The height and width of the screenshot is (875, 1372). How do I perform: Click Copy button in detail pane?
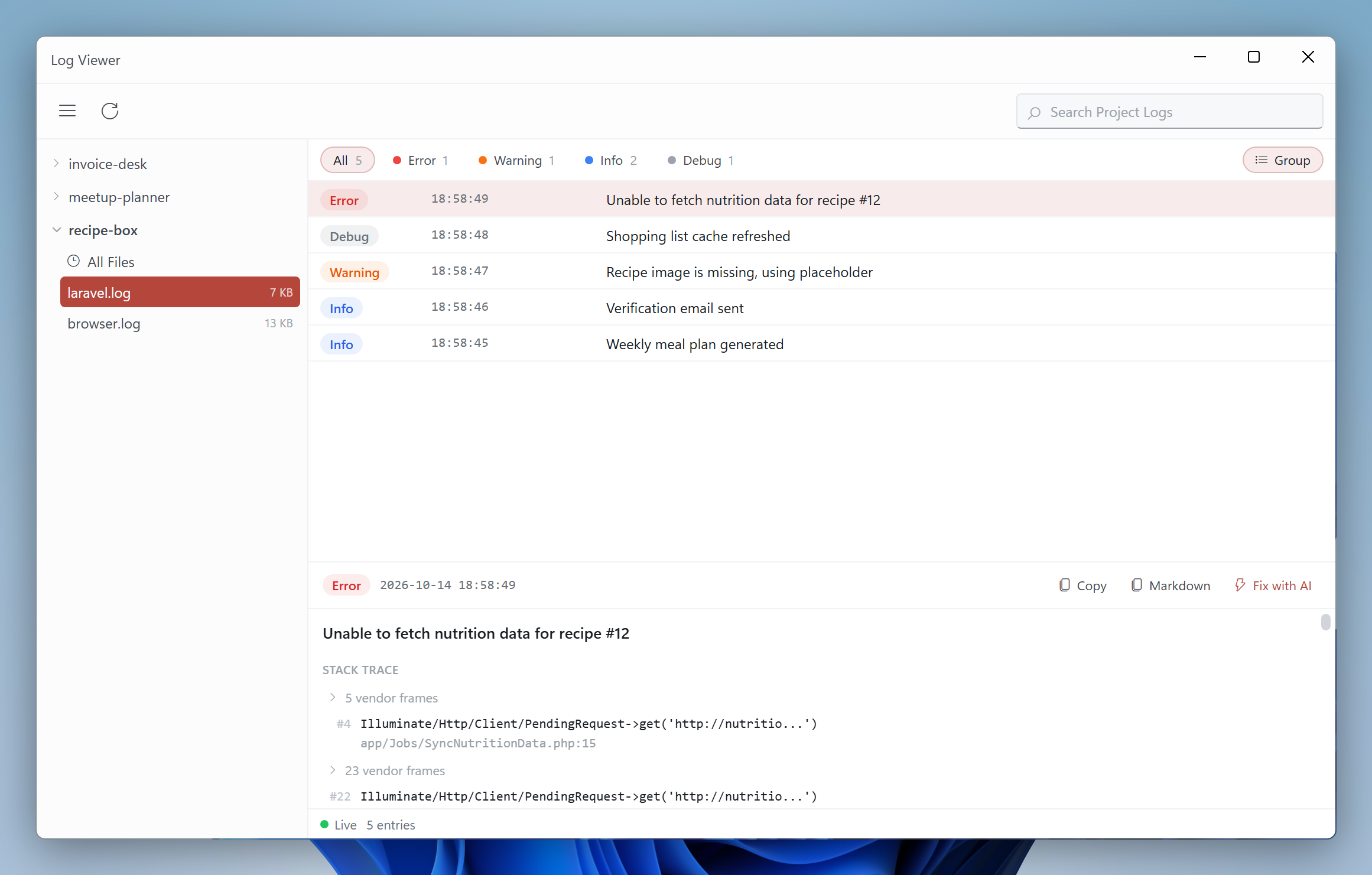tap(1082, 585)
